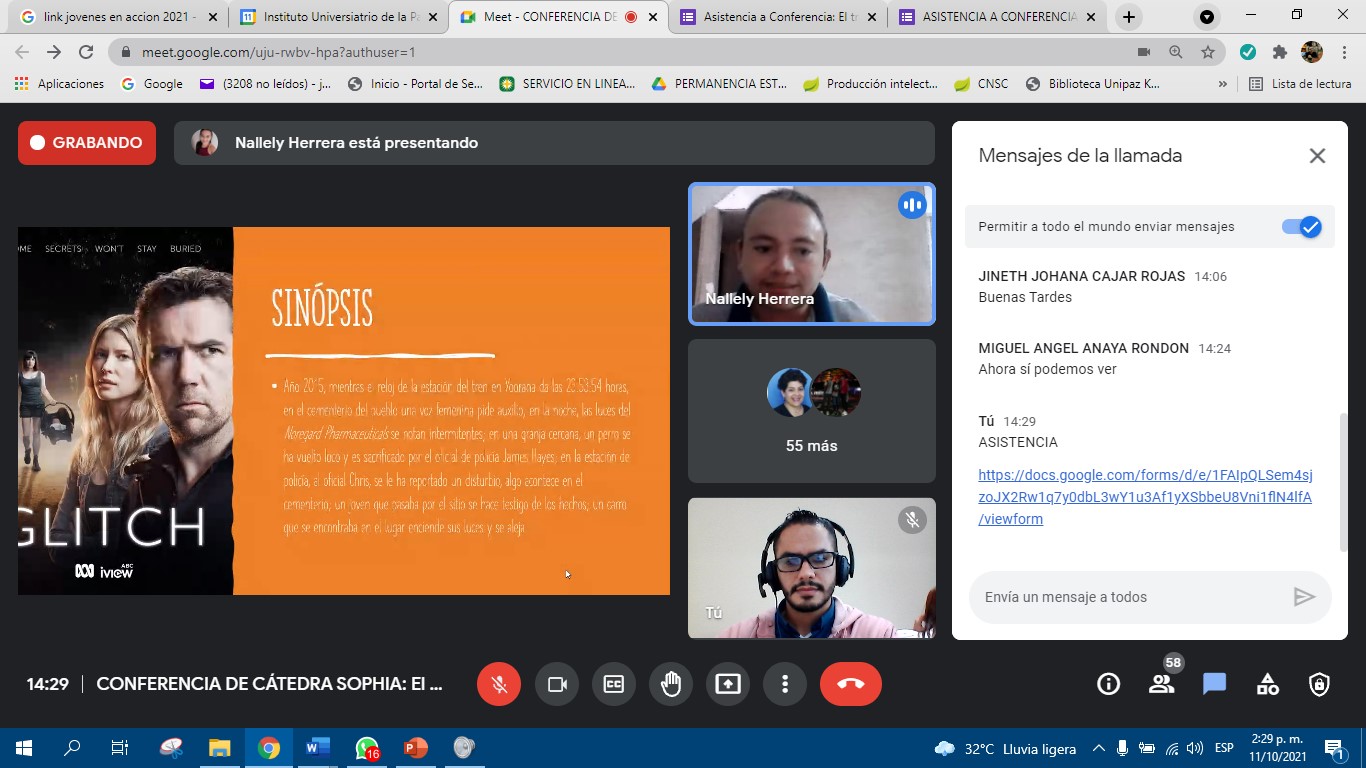Close the Mensajes de la llamada panel

[x=1317, y=156]
